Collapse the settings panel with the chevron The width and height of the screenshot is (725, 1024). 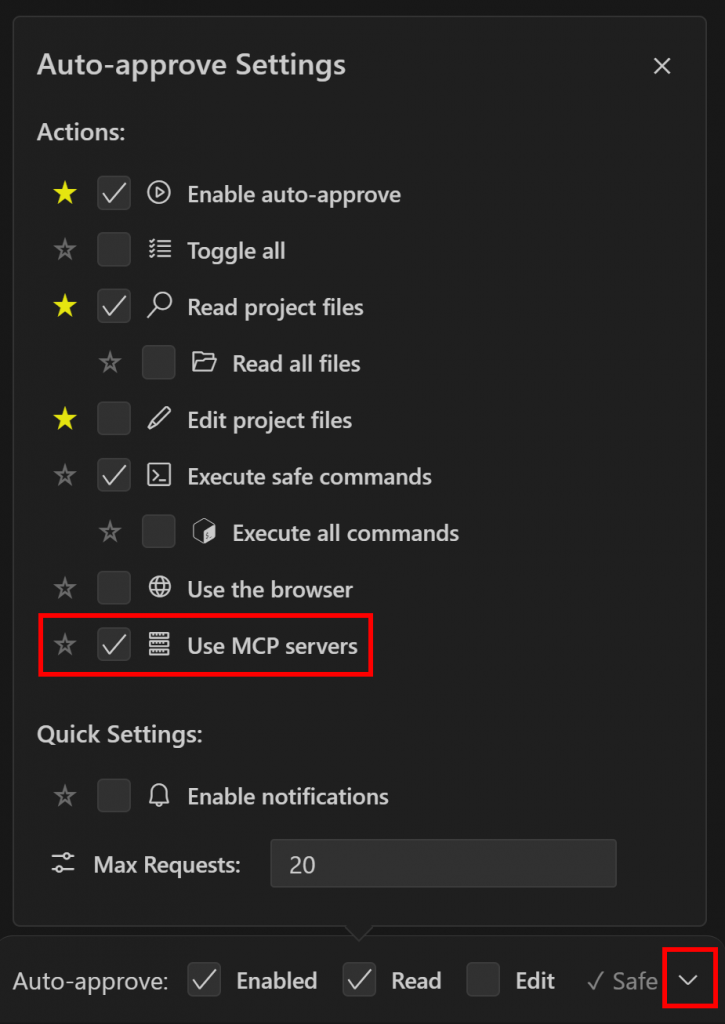pos(690,981)
